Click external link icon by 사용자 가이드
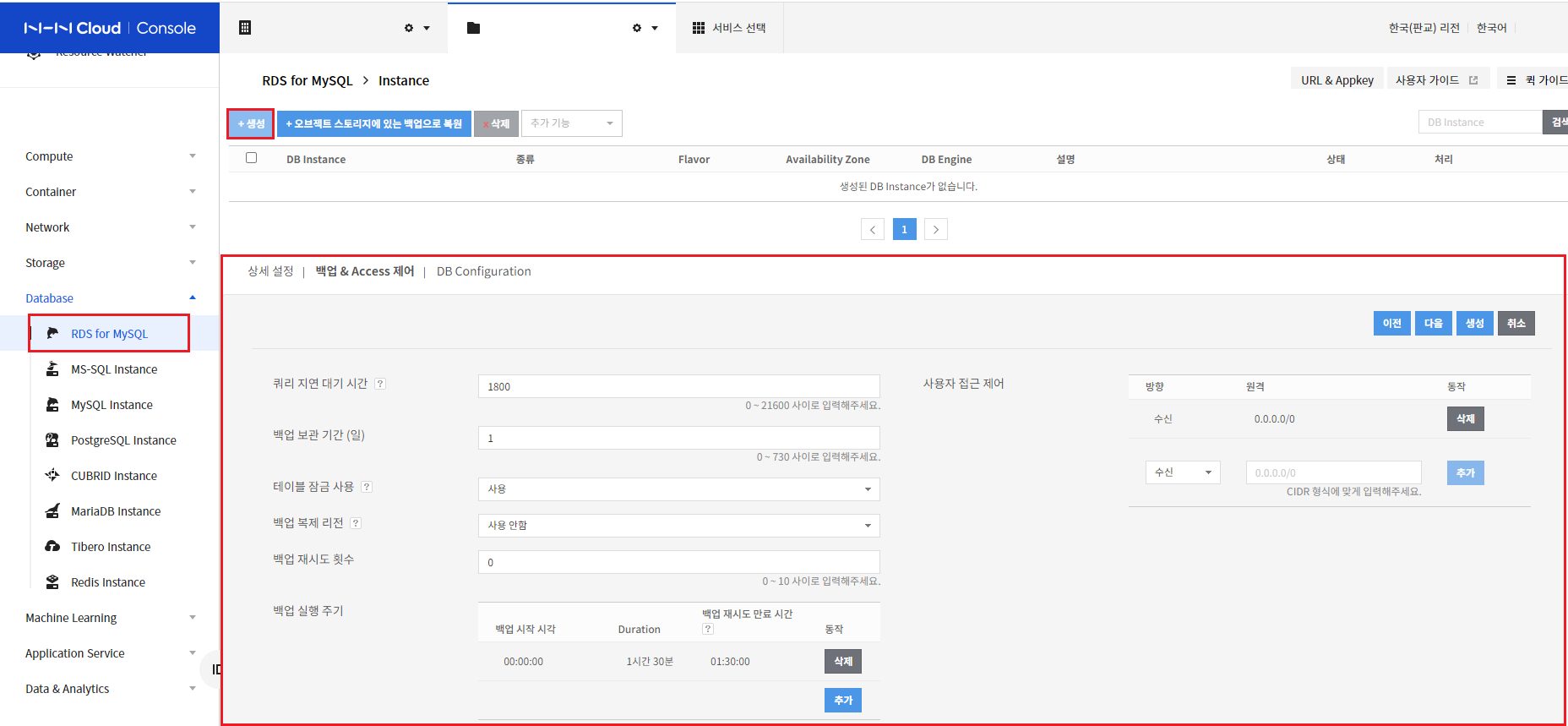The image size is (1568, 726). (1473, 80)
